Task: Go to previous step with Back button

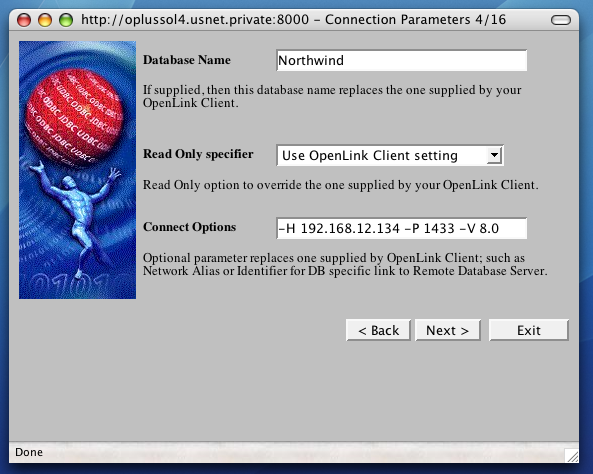Action: [378, 330]
